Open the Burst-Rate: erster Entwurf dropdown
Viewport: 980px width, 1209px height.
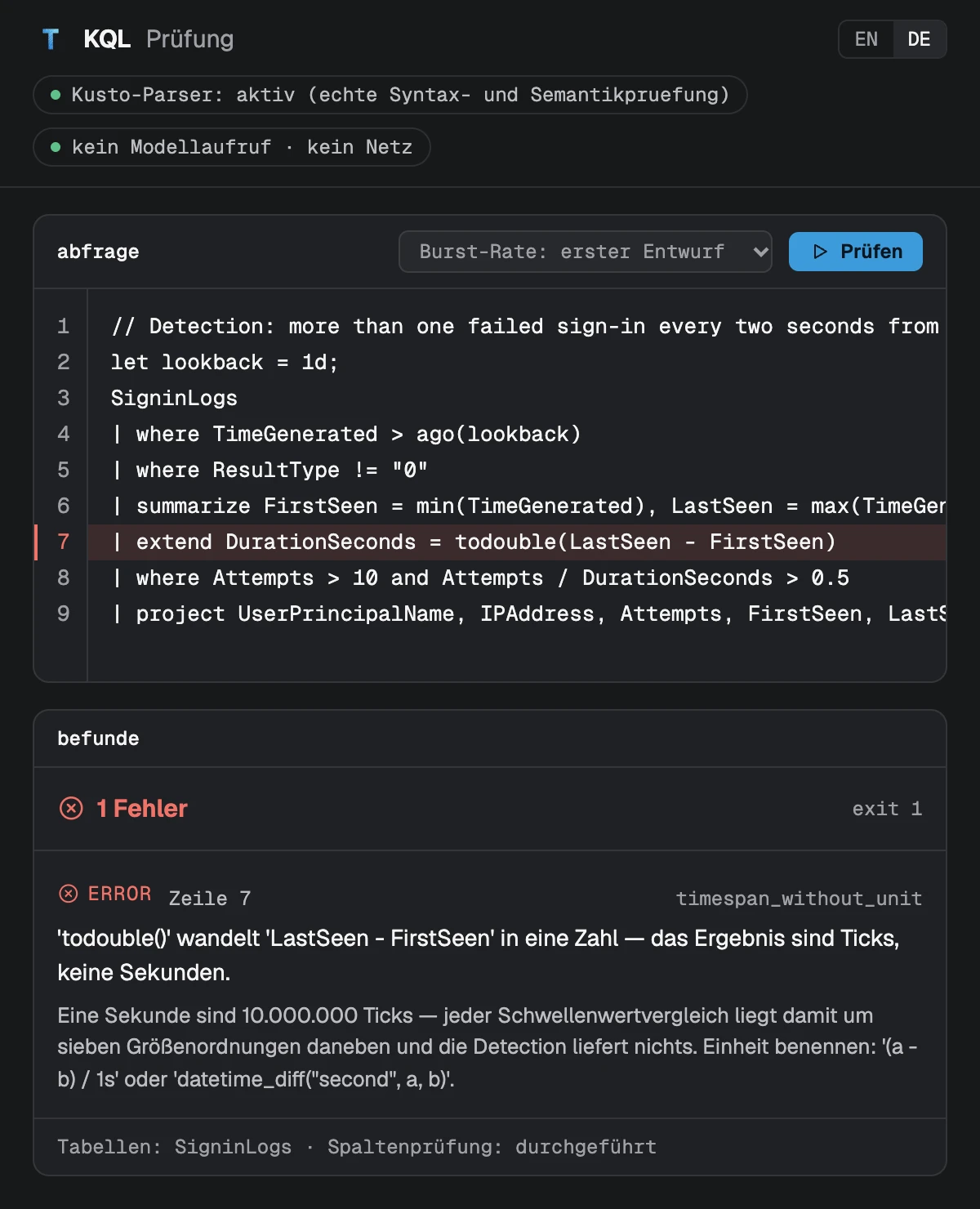(585, 252)
